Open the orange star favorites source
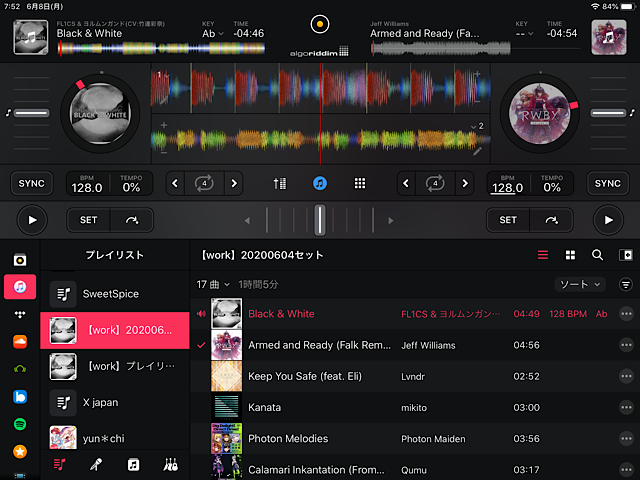640x480 pixels. pyautogui.click(x=20, y=451)
